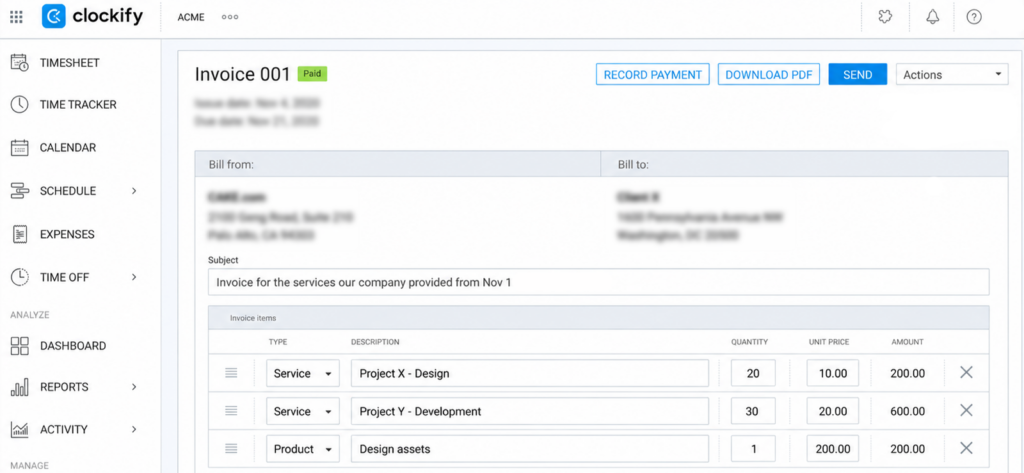Click the AMOUNT column header
1024x473 pixels.
pyautogui.click(x=907, y=342)
